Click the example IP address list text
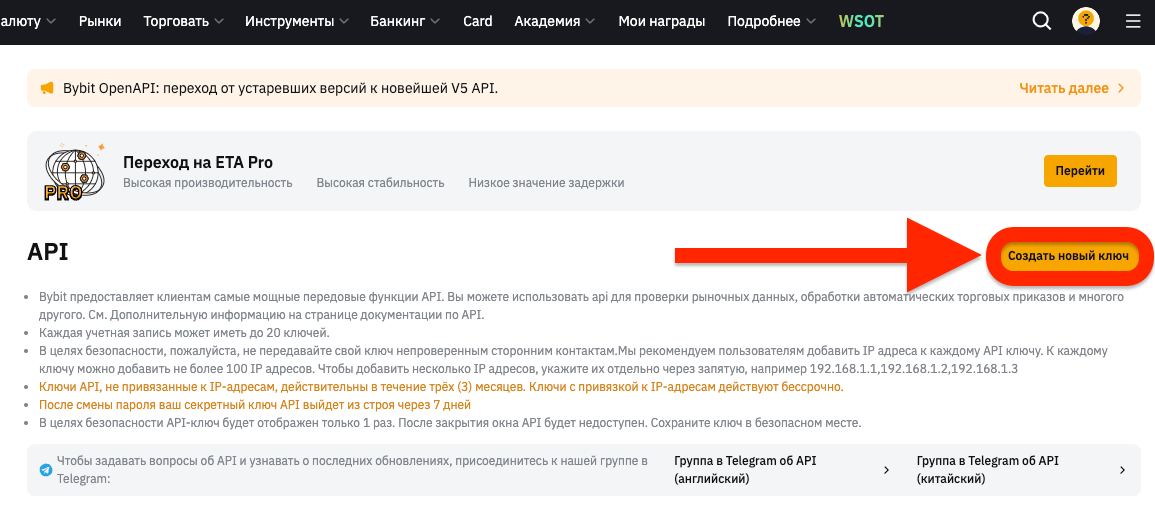The width and height of the screenshot is (1155, 520). [914, 368]
